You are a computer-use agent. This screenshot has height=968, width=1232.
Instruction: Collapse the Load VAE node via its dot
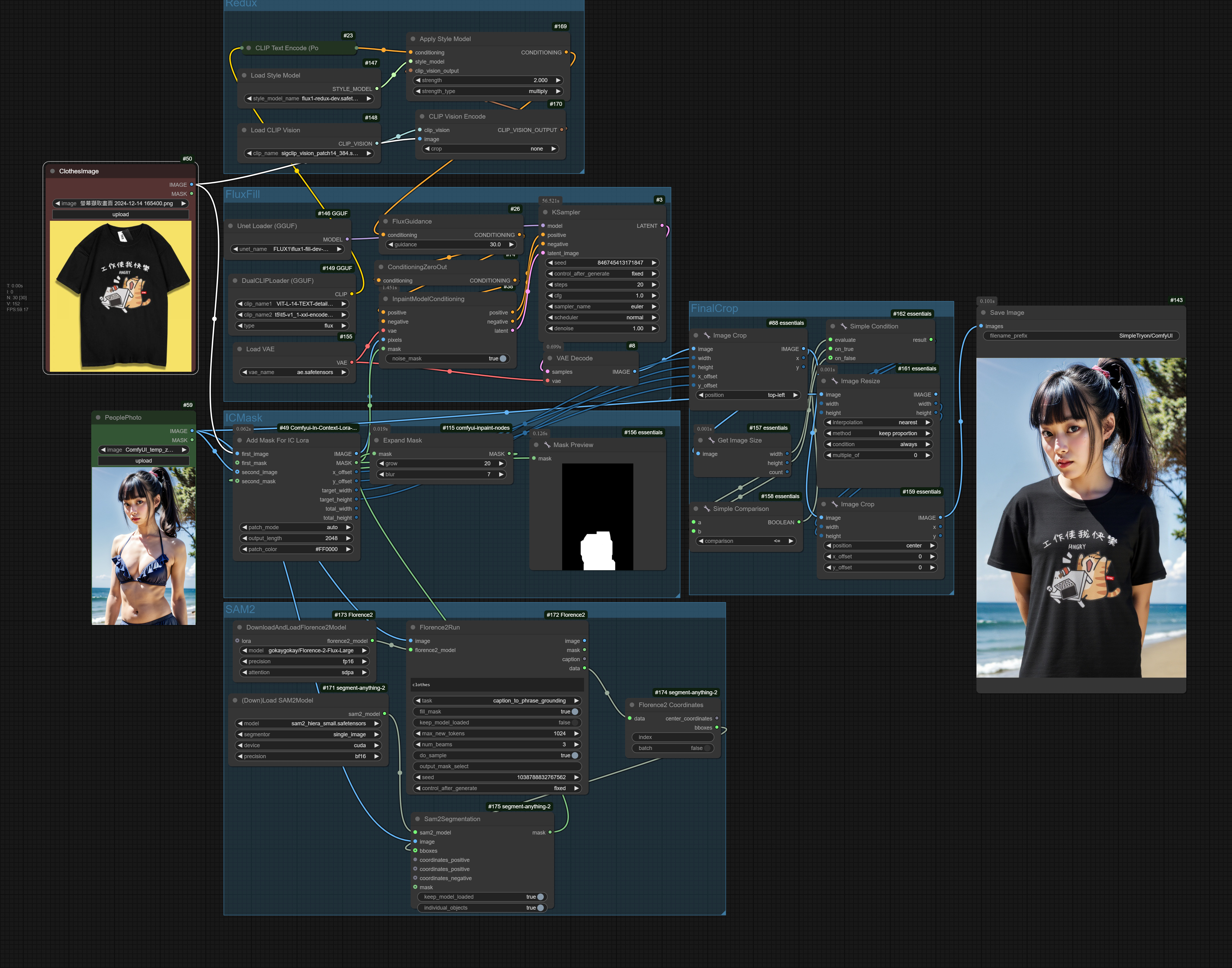(x=240, y=349)
